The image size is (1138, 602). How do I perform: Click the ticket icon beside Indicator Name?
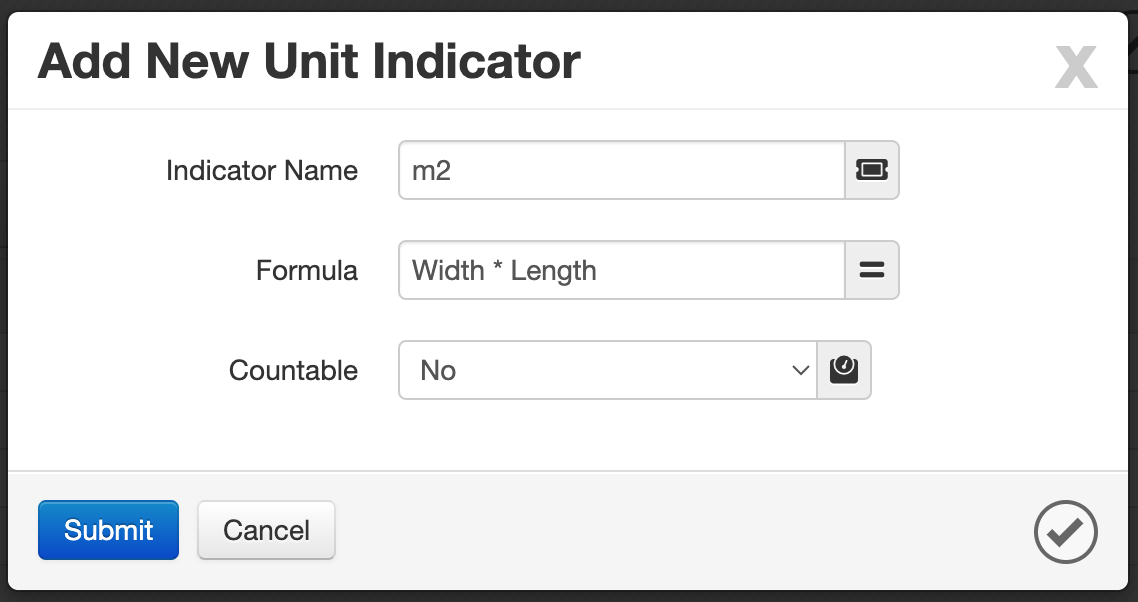(872, 170)
